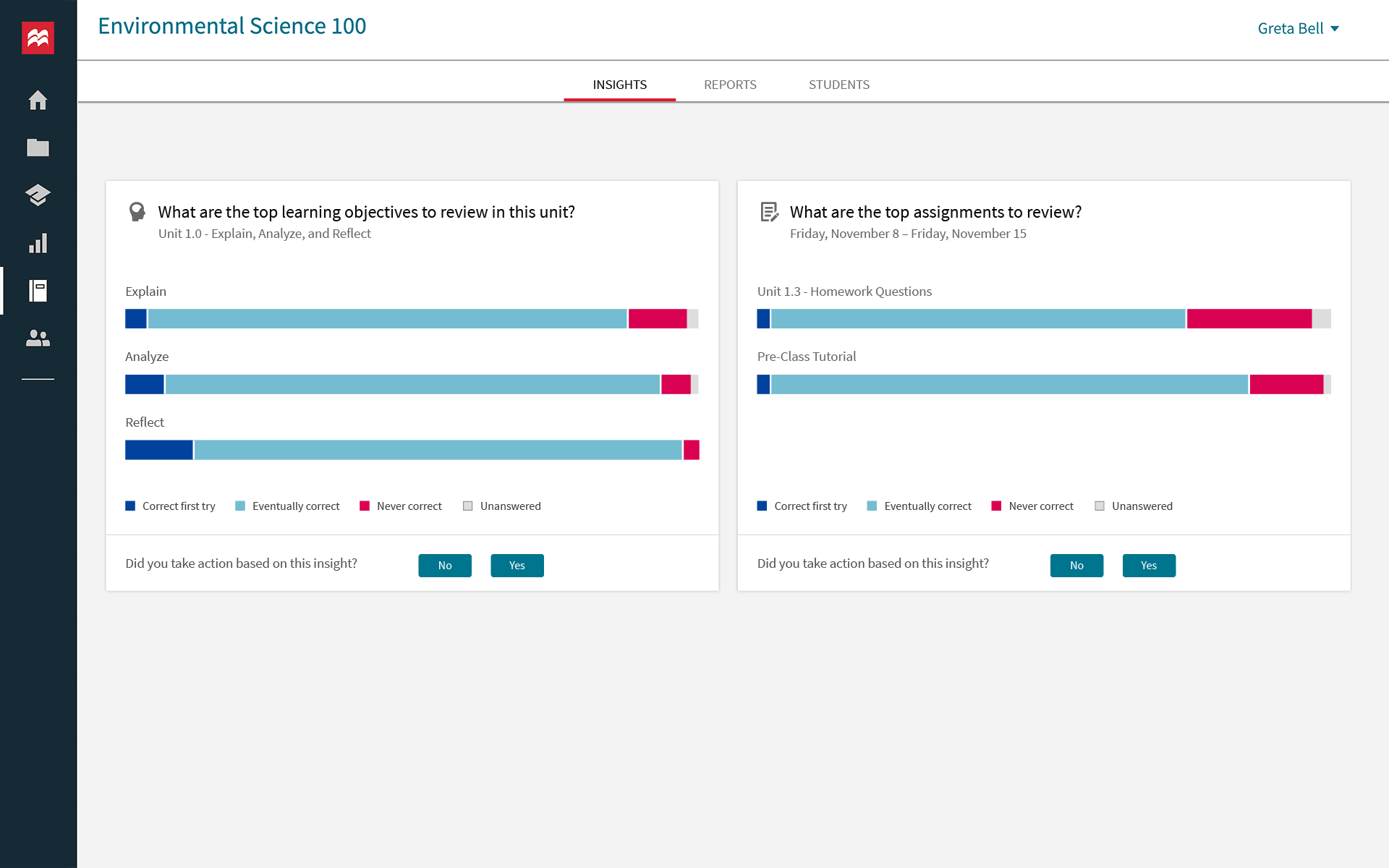1389x868 pixels.
Task: Switch to the STUDENTS tab
Action: tap(838, 83)
